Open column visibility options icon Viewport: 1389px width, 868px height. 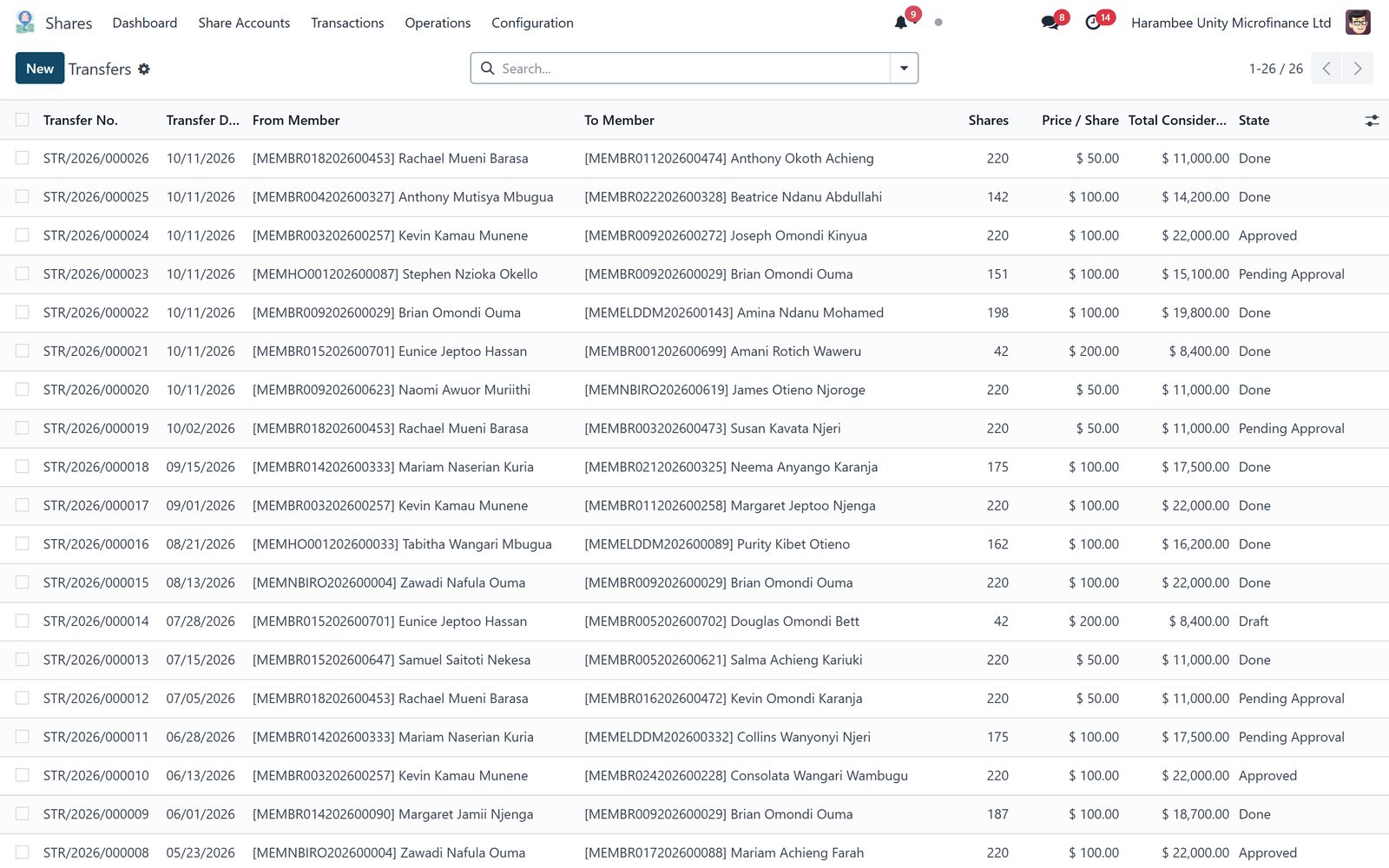(1372, 121)
